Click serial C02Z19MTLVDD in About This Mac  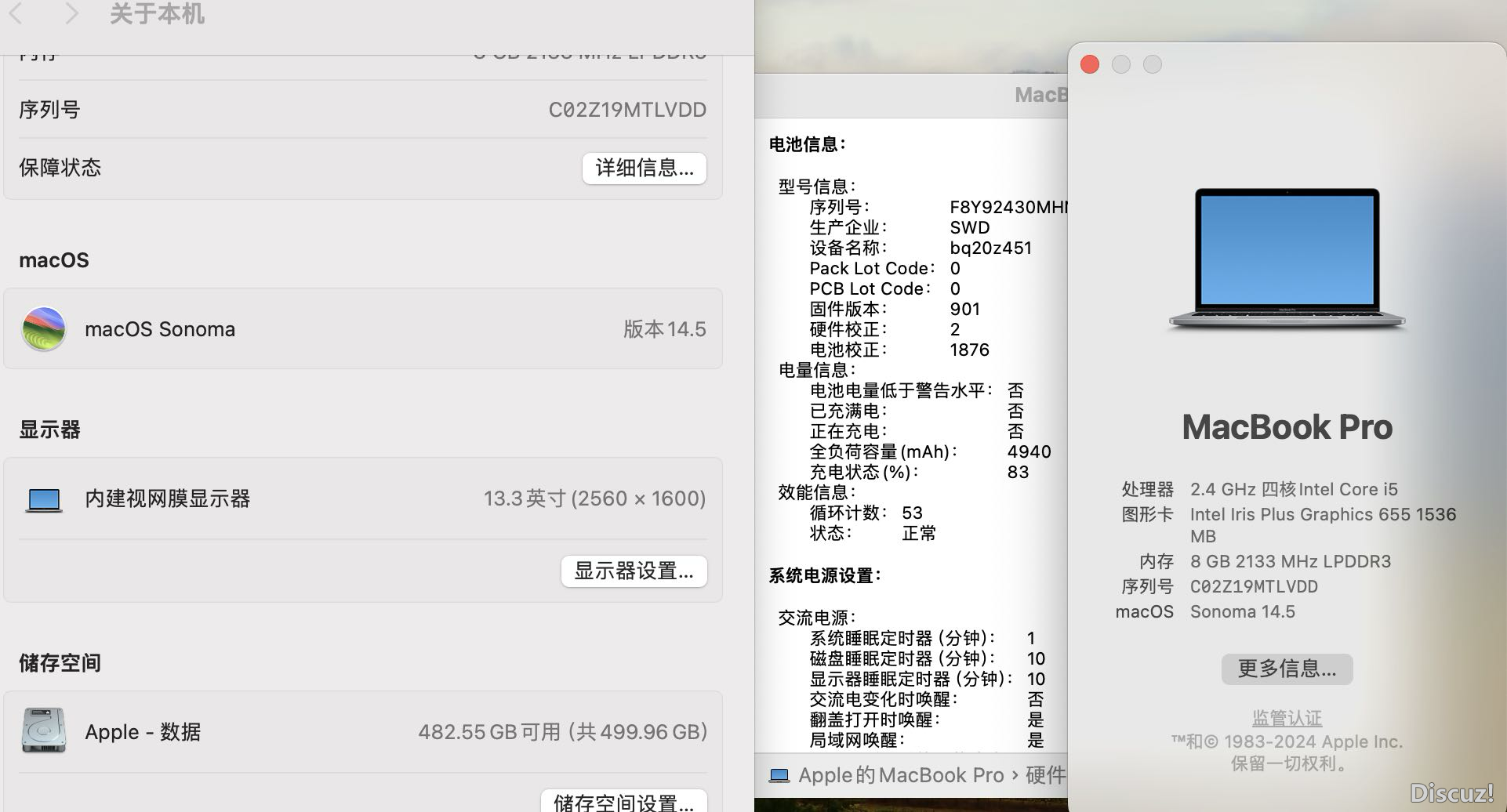tap(1254, 586)
